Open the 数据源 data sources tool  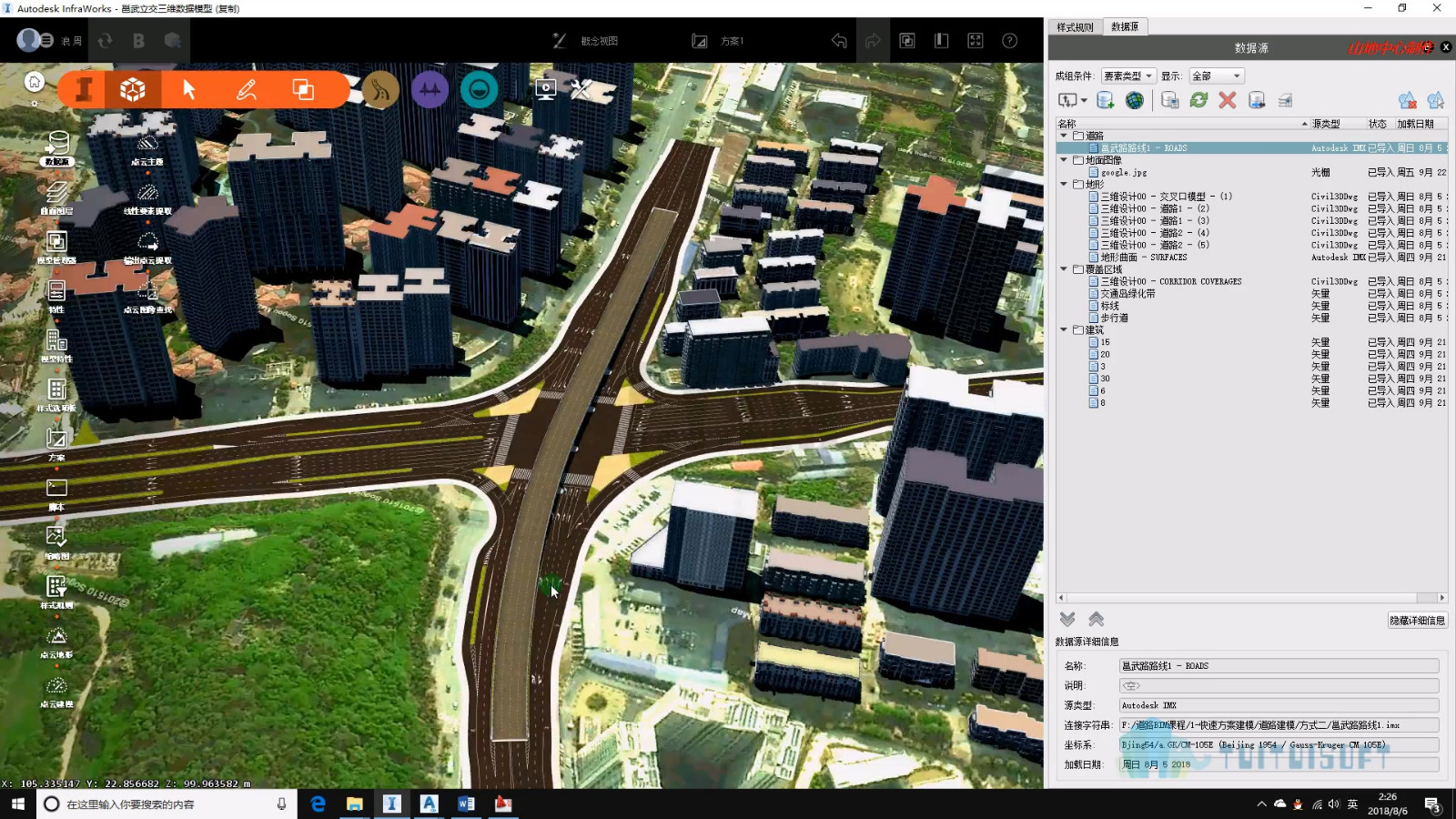coord(57,147)
